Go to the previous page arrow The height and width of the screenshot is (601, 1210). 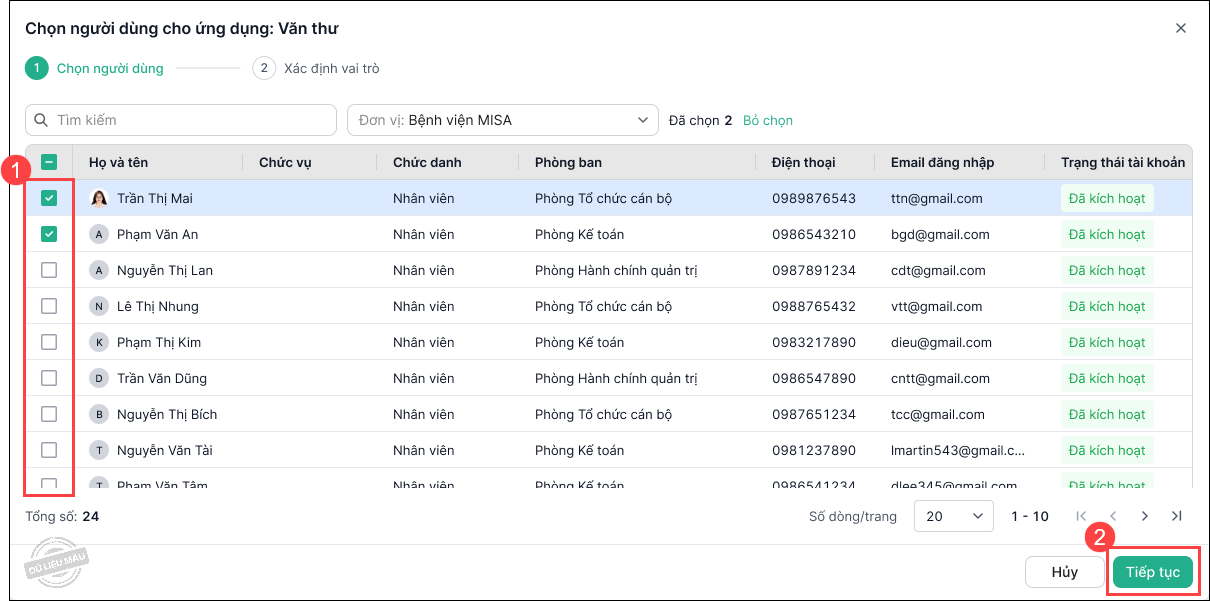click(1113, 516)
